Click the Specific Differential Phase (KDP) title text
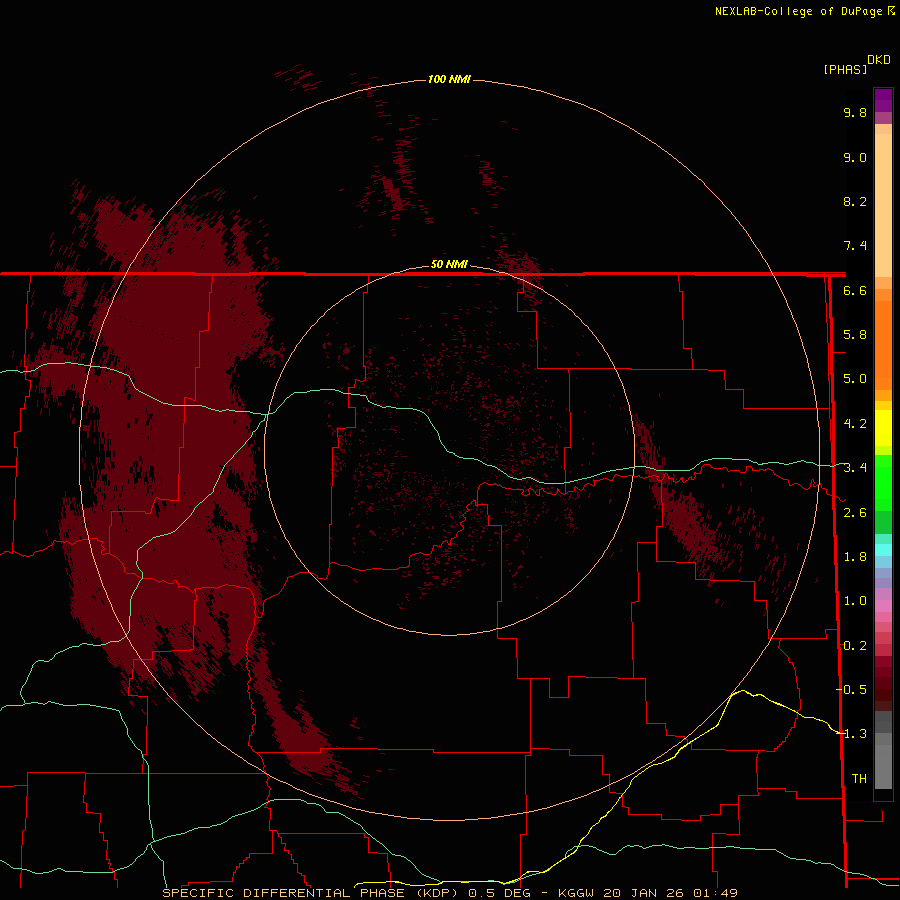Image resolution: width=900 pixels, height=900 pixels. (310, 893)
